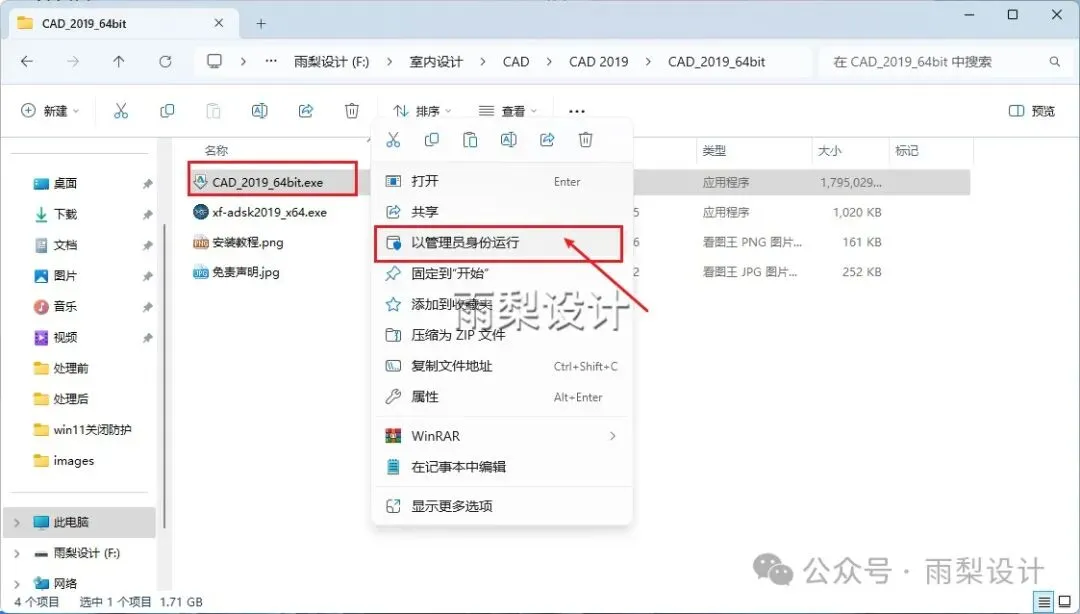Viewport: 1080px width, 614px height.
Task: Click the Copy icon in the context menu
Action: tap(432, 140)
